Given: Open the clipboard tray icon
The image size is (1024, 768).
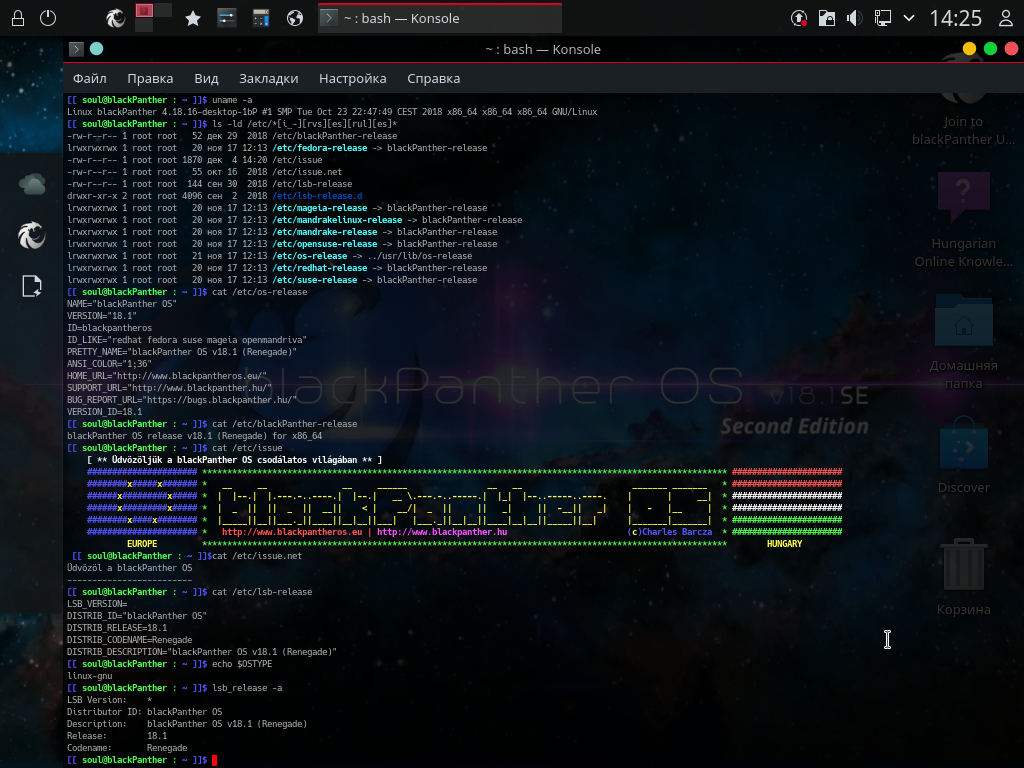Looking at the screenshot, I should pos(827,18).
